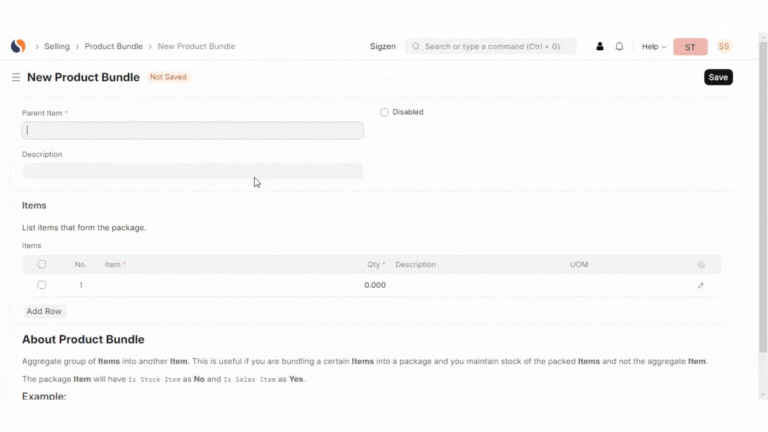Click the pencil edit icon in row 1
This screenshot has height=432, width=768.
700,285
